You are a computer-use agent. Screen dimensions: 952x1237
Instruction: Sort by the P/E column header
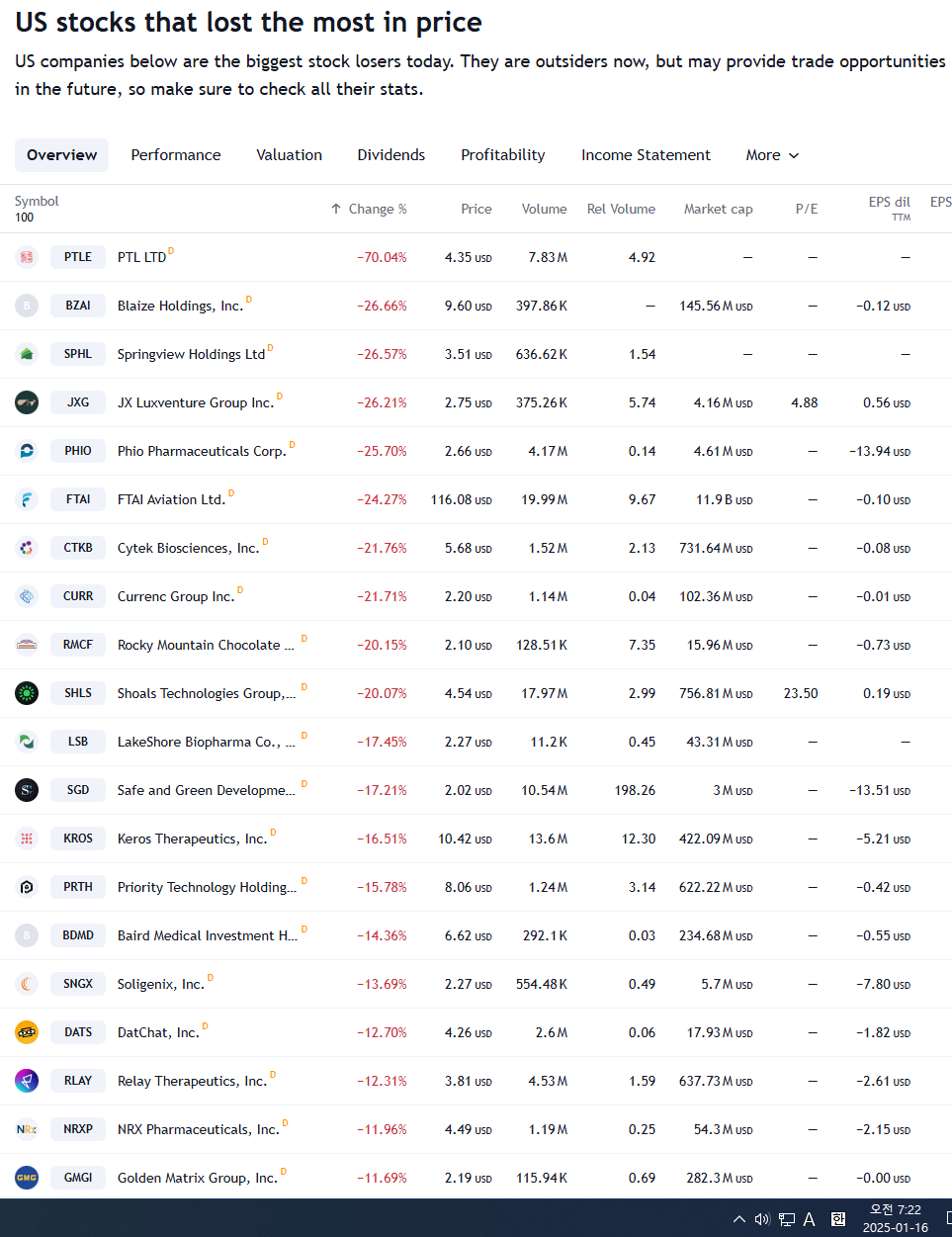(x=807, y=209)
